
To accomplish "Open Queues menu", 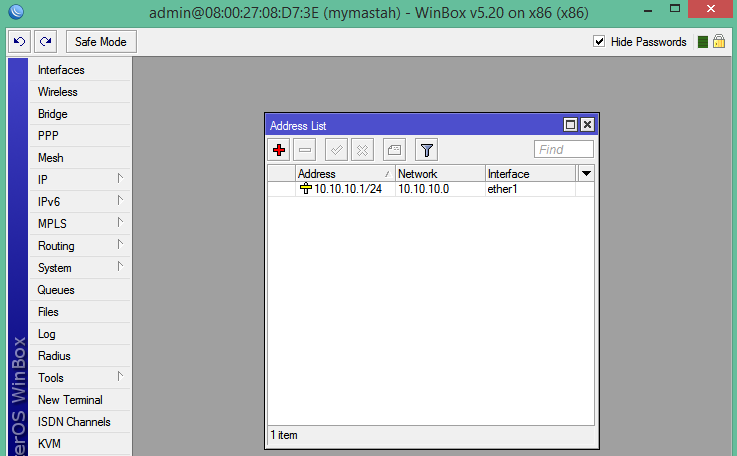I will pyautogui.click(x=80, y=290).
